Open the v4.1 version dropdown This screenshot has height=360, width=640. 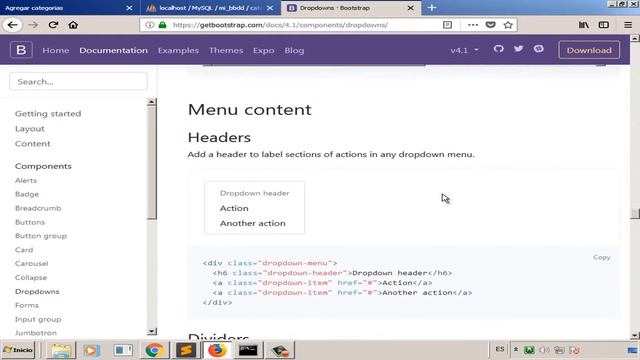(464, 50)
